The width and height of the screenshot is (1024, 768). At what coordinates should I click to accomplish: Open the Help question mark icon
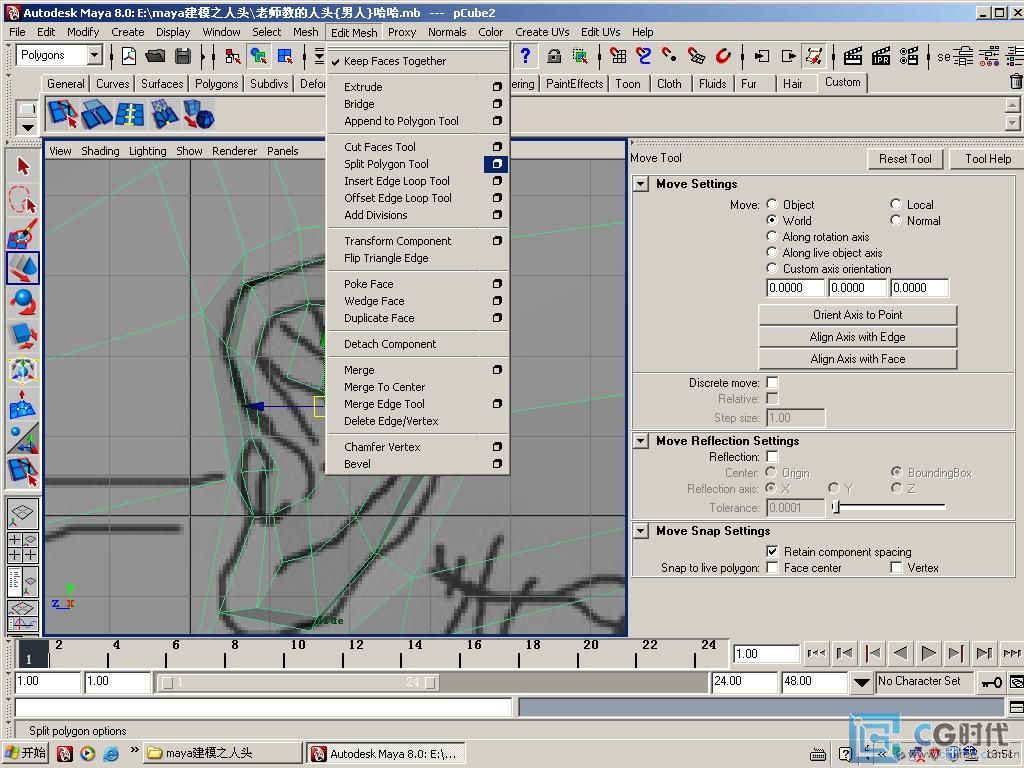[x=525, y=56]
